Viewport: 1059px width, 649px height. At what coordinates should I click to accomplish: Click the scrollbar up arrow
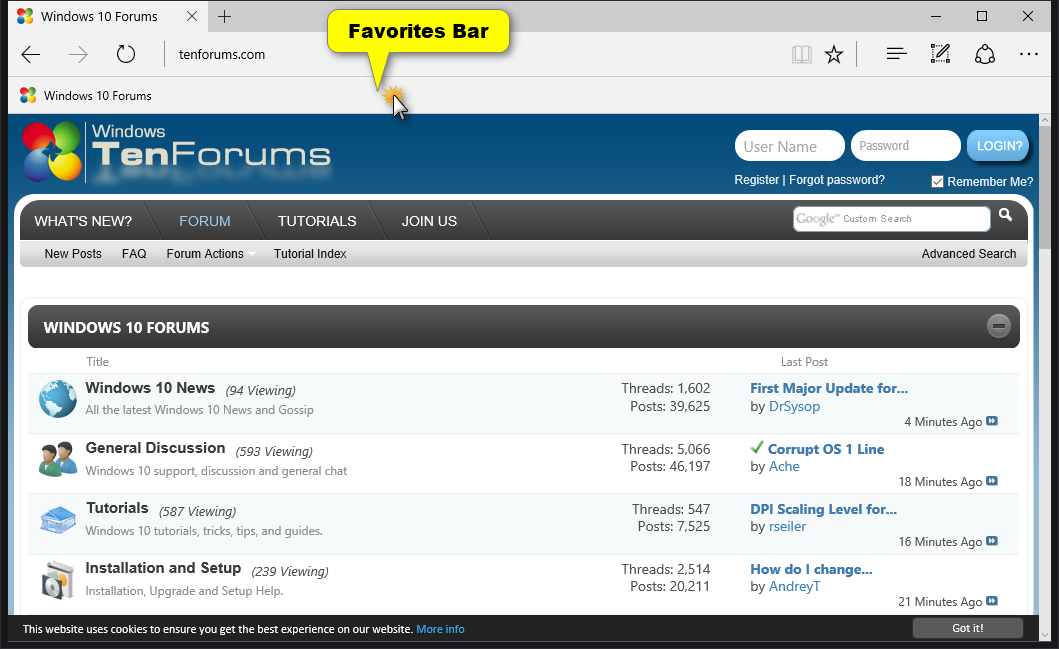(1045, 120)
